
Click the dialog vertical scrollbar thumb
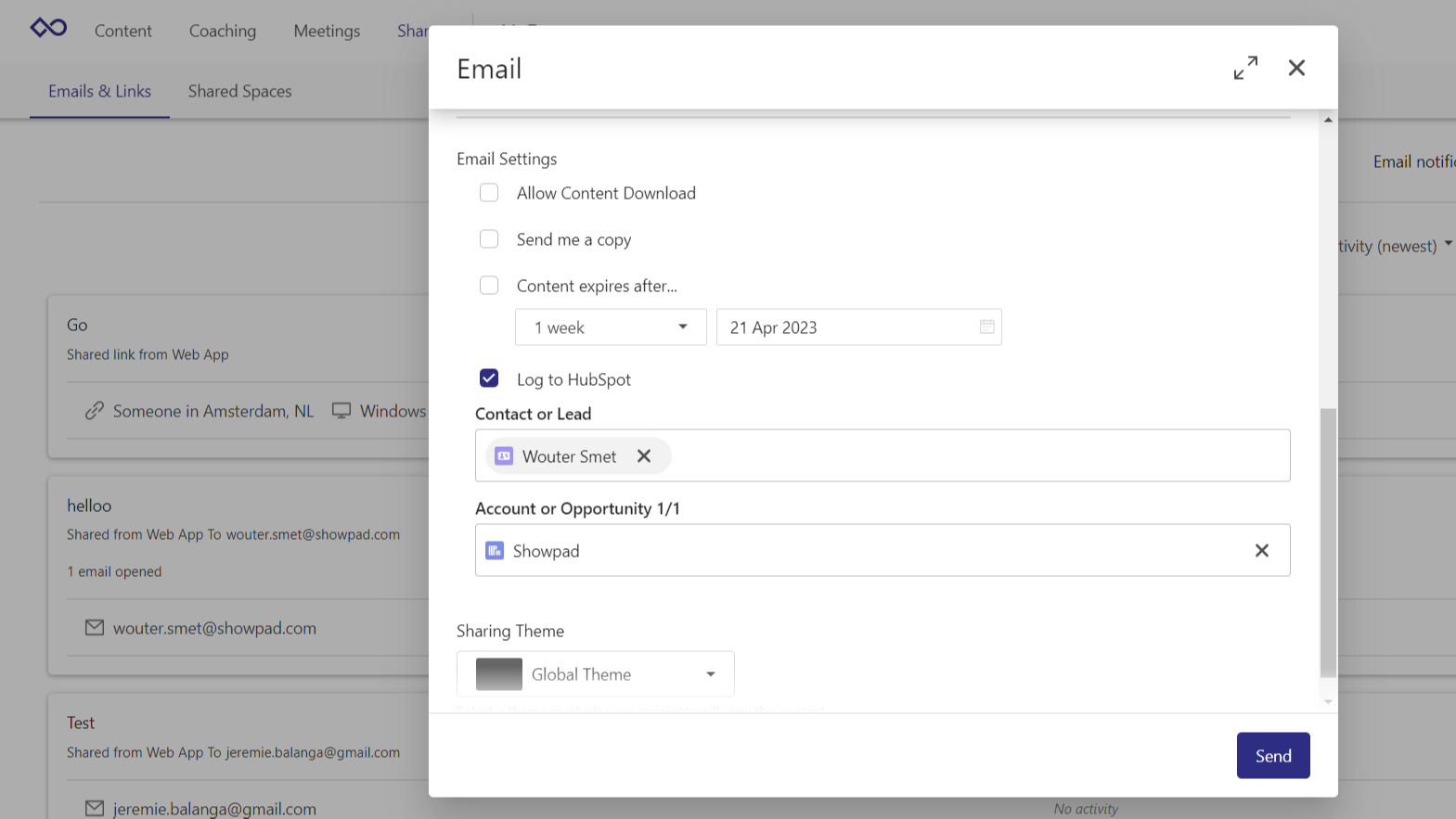pos(1328,543)
